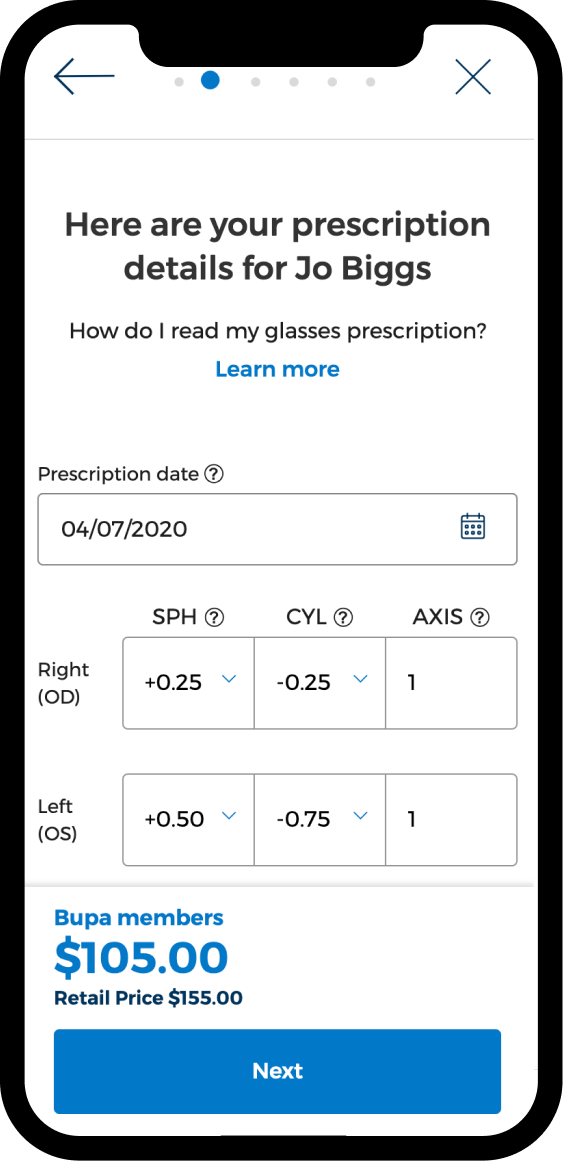The width and height of the screenshot is (563, 1161).
Task: Tap the back arrow icon
Action: [84, 76]
